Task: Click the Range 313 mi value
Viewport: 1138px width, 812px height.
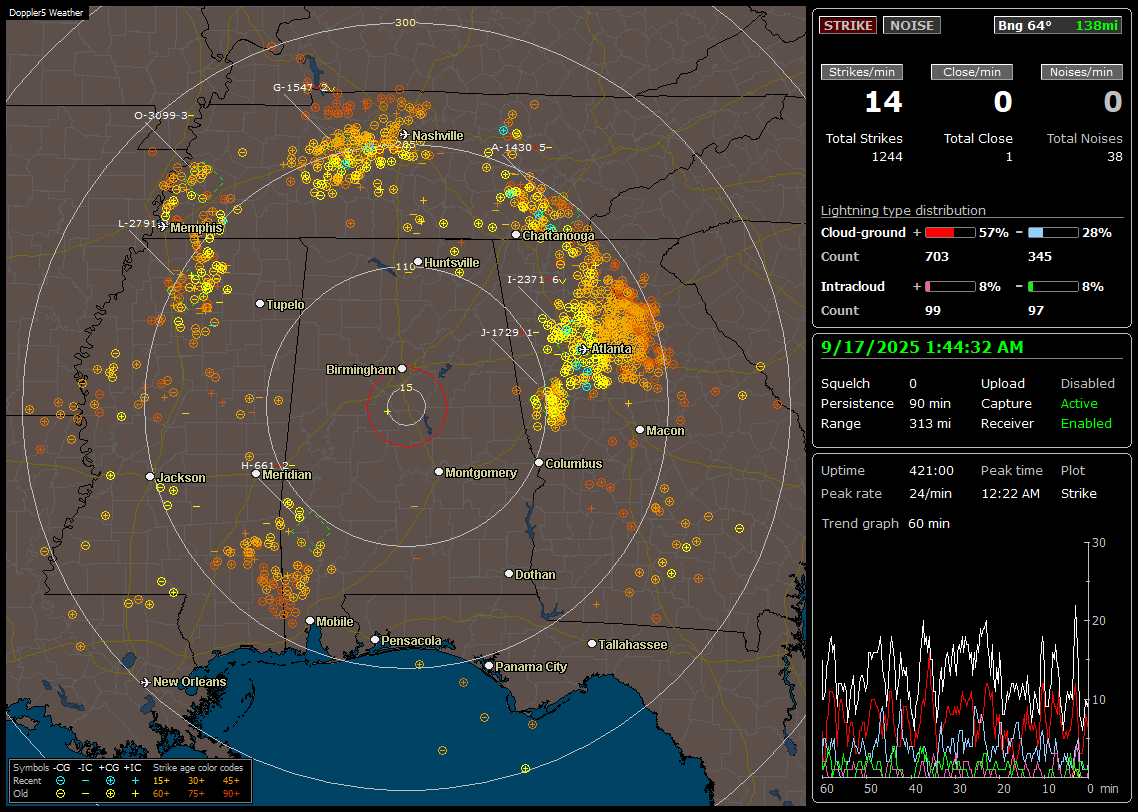Action: 930,424
